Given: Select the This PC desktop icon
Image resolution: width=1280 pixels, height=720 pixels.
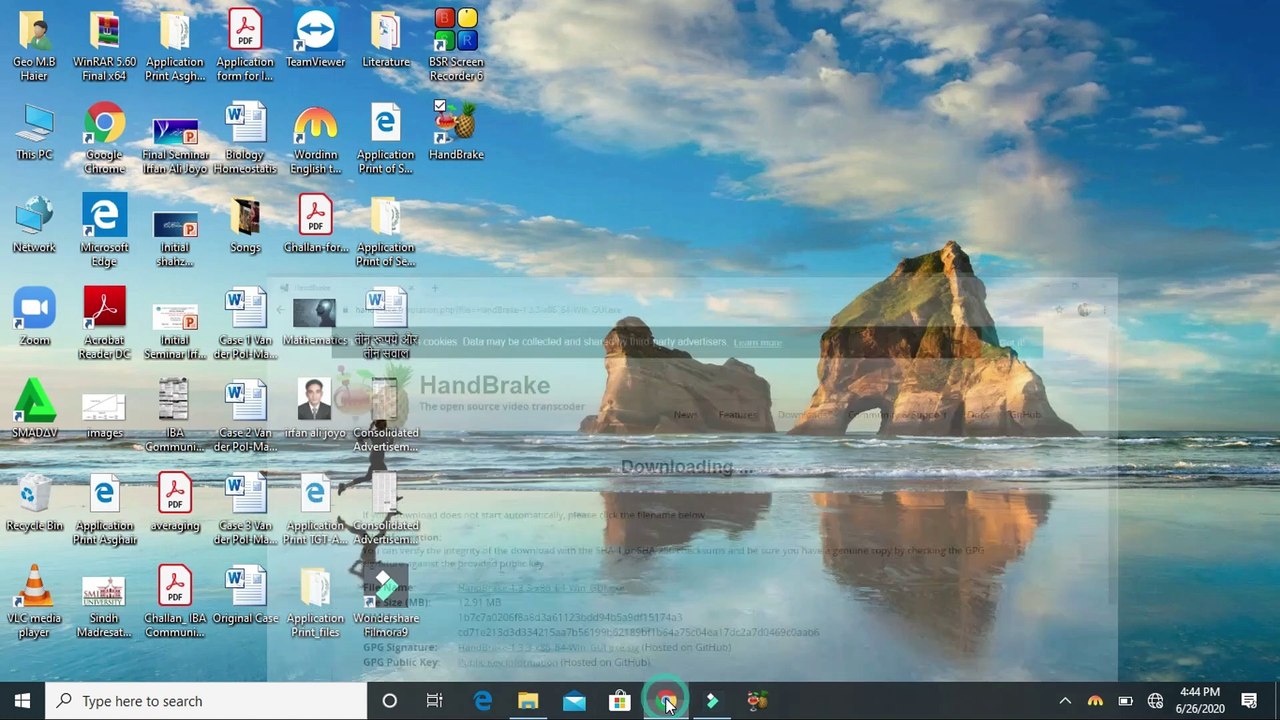Looking at the screenshot, I should coord(34,132).
